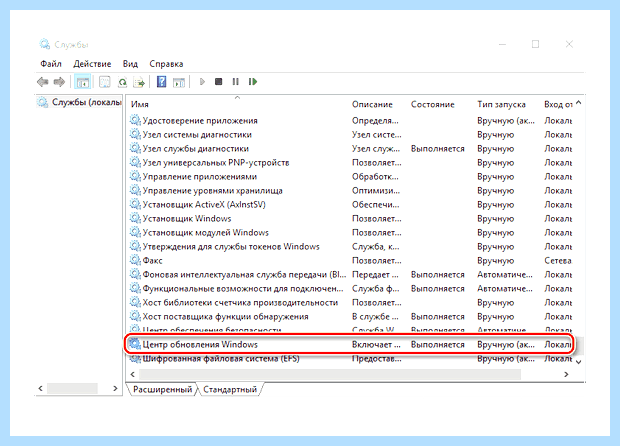This screenshot has width=620, height=446.
Task: Click the gear icon beside Узел системы диагностики
Action: pos(135,134)
